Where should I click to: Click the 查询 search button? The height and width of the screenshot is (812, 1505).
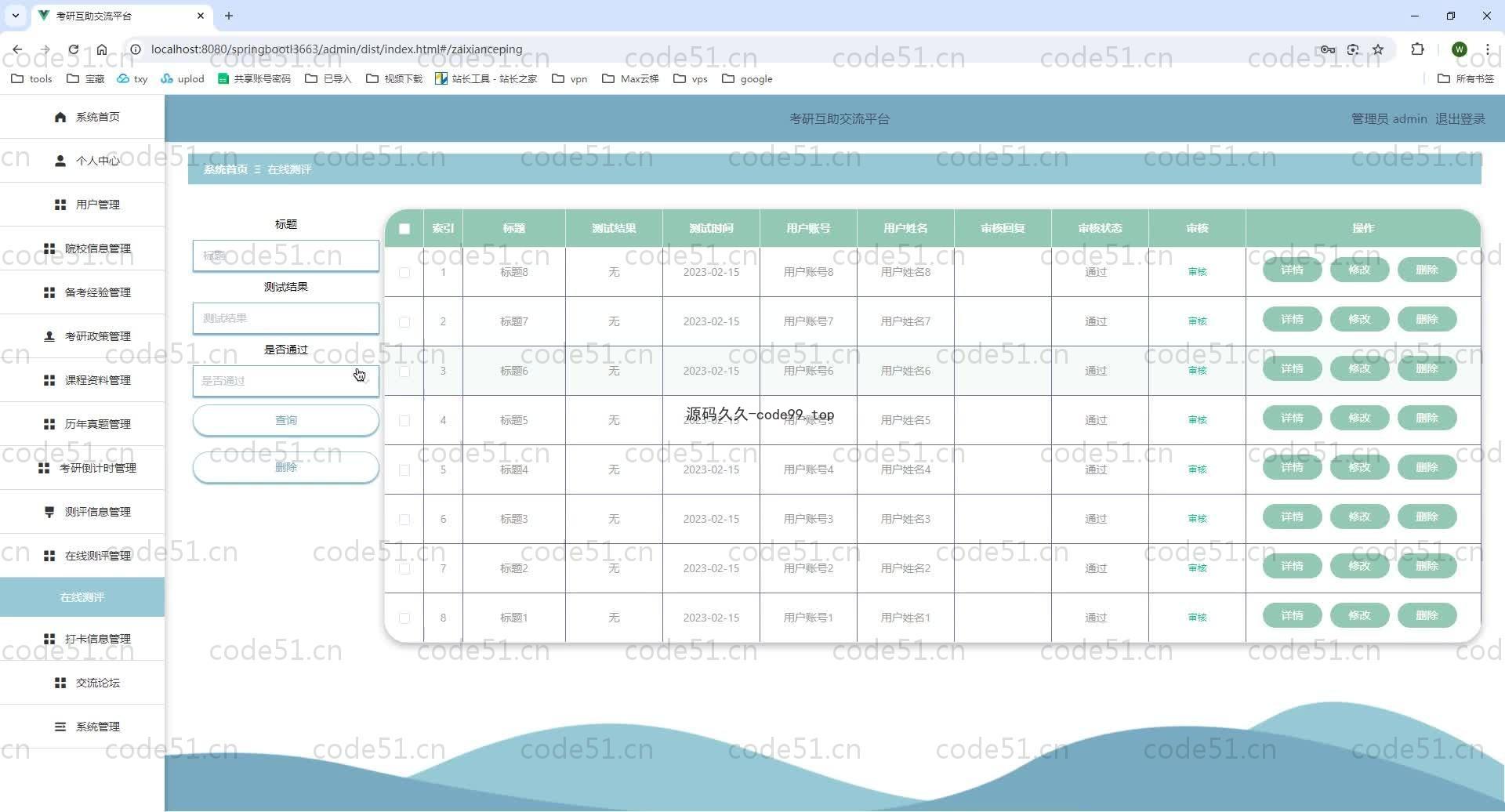click(x=286, y=420)
